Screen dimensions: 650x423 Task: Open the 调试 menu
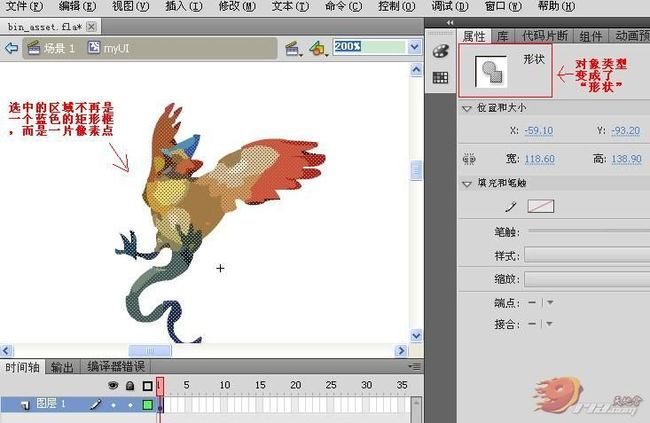pos(450,6)
